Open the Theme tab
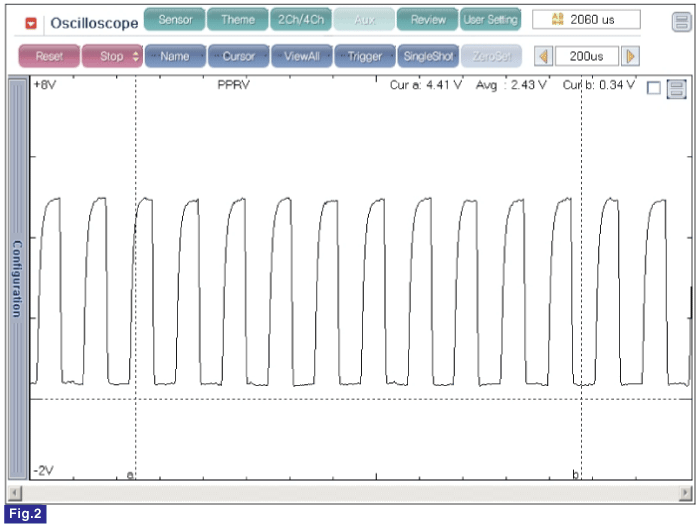 [x=238, y=20]
